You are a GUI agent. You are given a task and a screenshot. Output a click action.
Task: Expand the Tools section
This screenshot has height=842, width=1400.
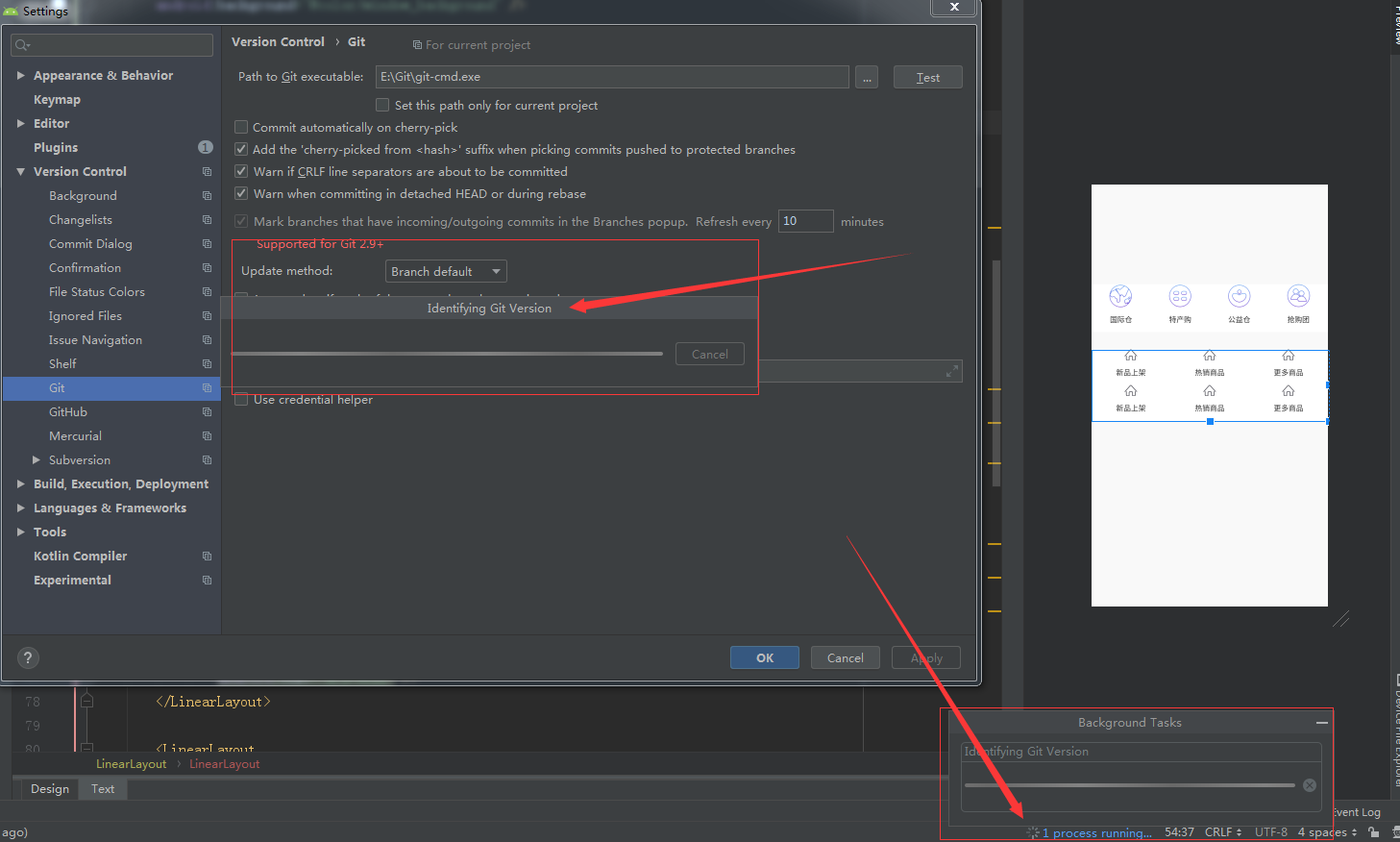[x=21, y=532]
